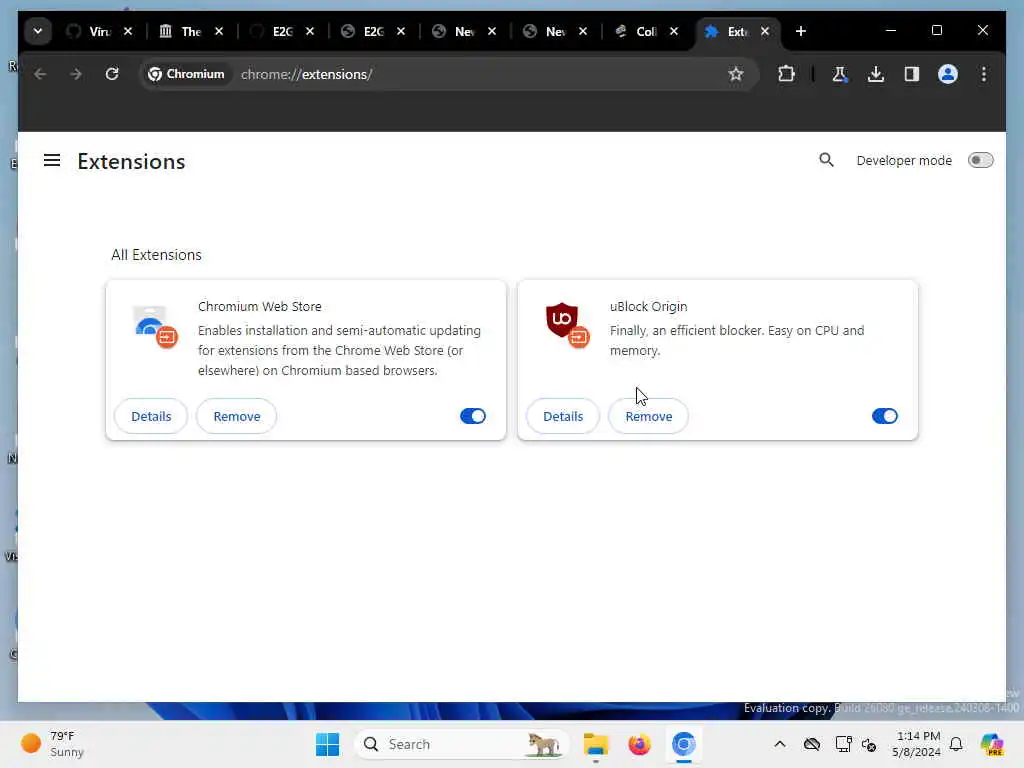The image size is (1024, 768).
Task: Show hidden system tray icons chevron
Action: tap(780, 744)
